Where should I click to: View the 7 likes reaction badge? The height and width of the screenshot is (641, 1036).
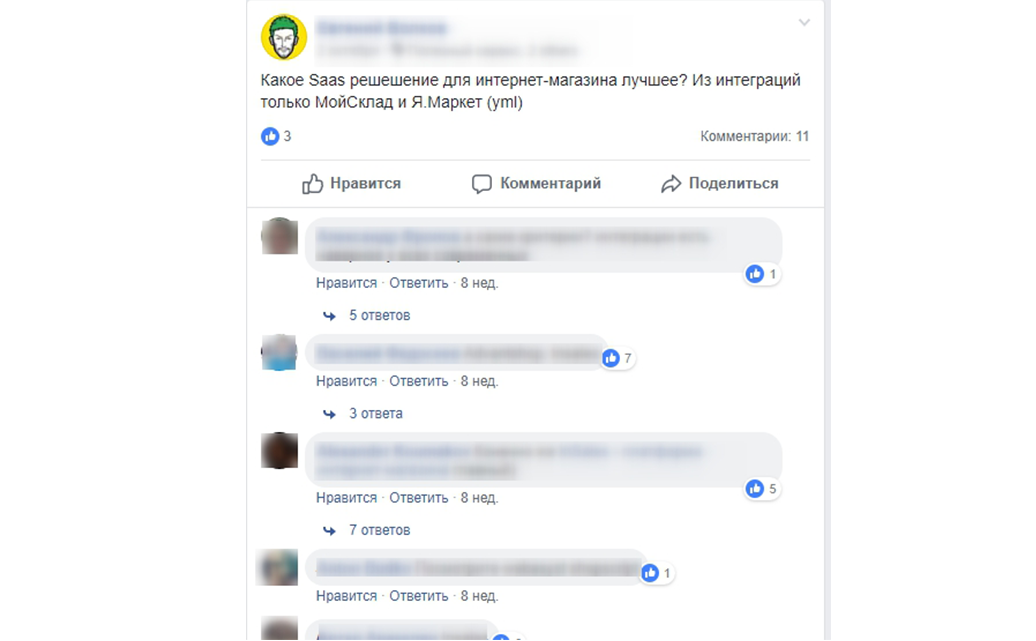617,358
